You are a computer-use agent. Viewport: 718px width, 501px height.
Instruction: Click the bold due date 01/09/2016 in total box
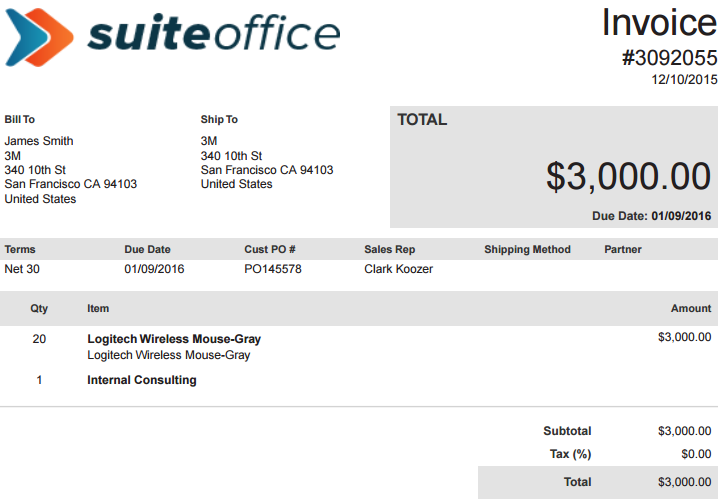point(681,216)
